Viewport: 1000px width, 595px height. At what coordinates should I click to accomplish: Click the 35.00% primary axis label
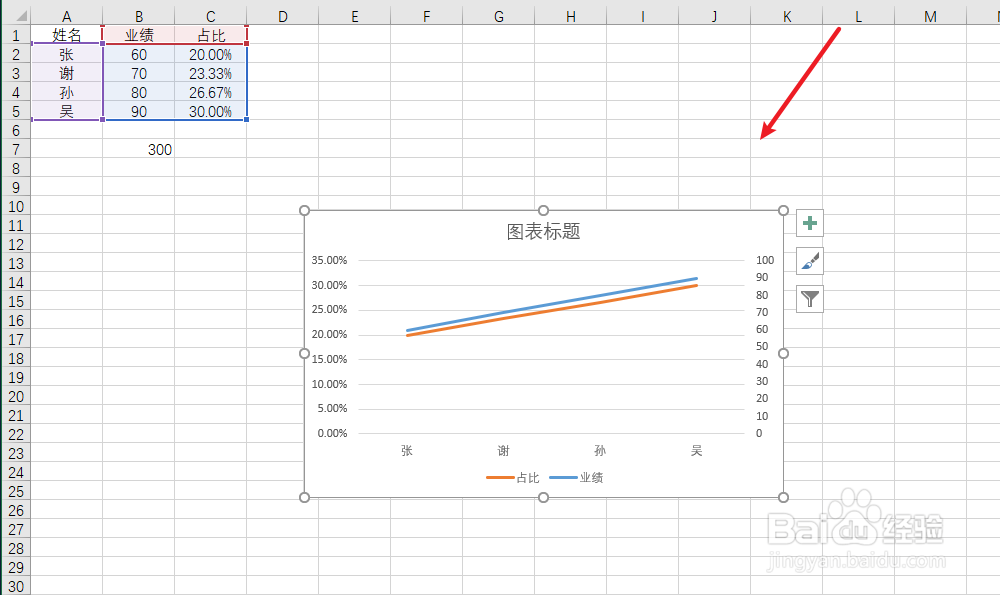pos(329,260)
